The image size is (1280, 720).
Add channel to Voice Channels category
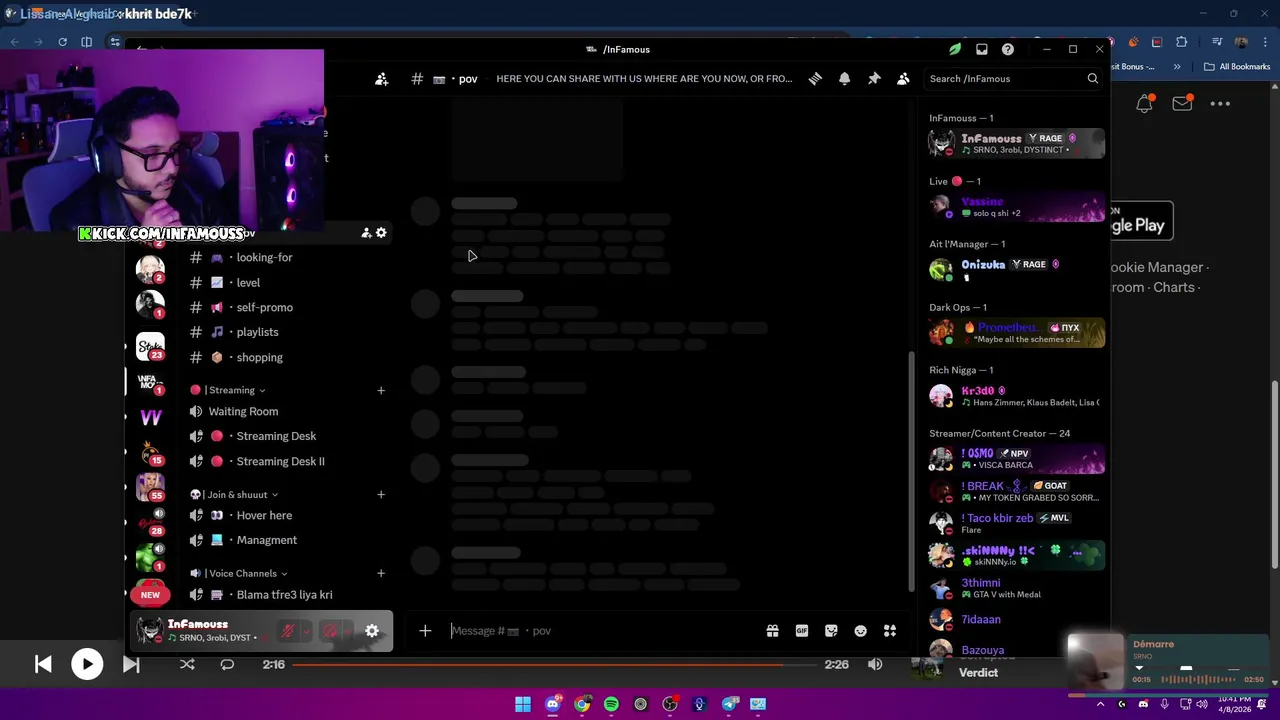point(381,573)
